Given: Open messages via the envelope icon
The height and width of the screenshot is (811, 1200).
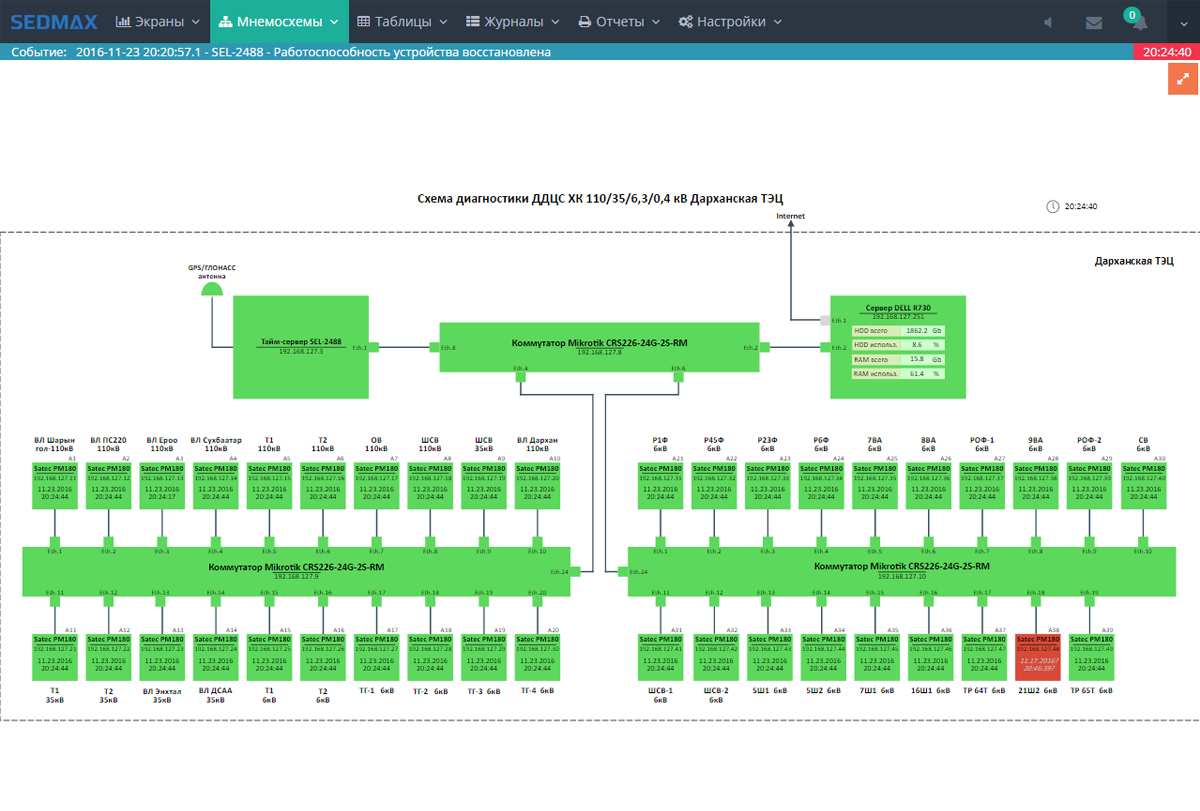Looking at the screenshot, I should point(1093,22).
